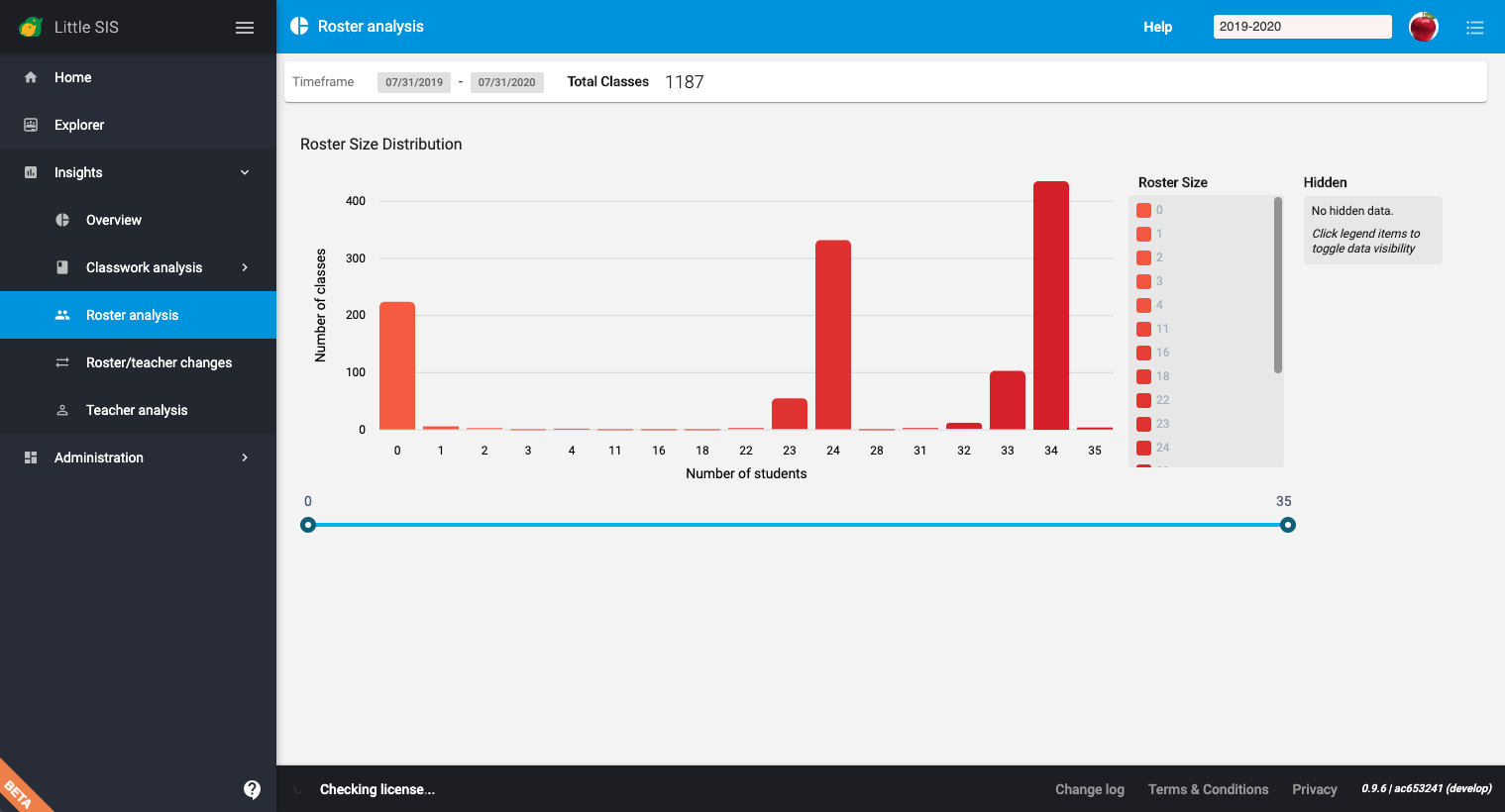The width and height of the screenshot is (1505, 812).
Task: Collapse the Insights section chevron
Action: point(245,172)
